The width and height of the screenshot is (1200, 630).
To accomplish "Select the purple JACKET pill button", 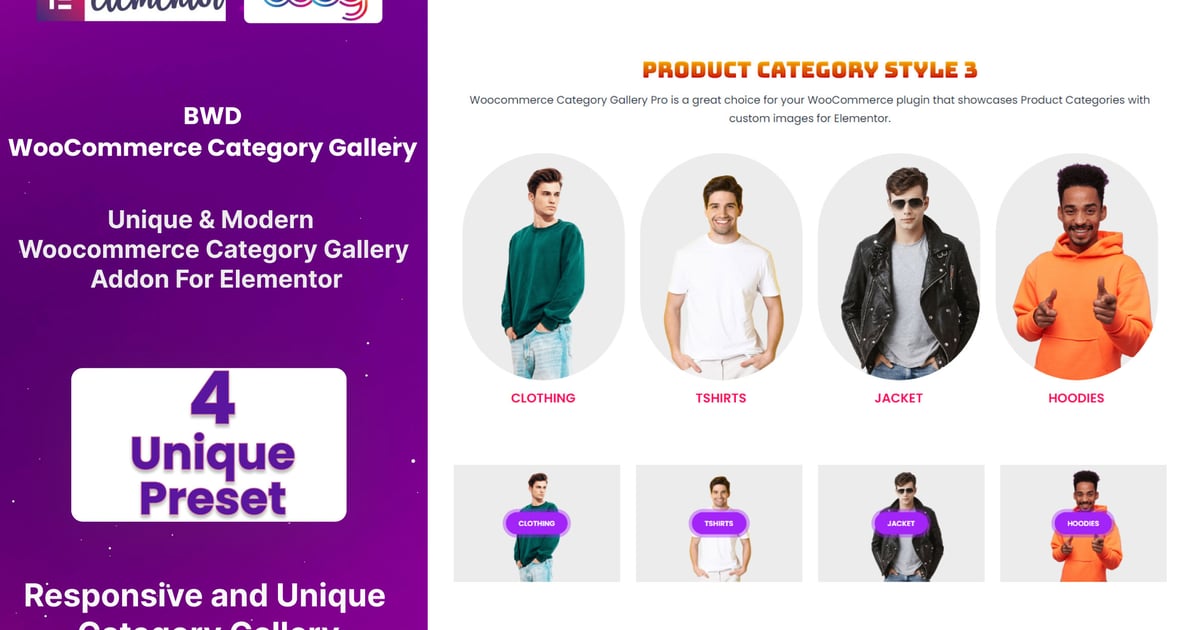I will coord(901,523).
